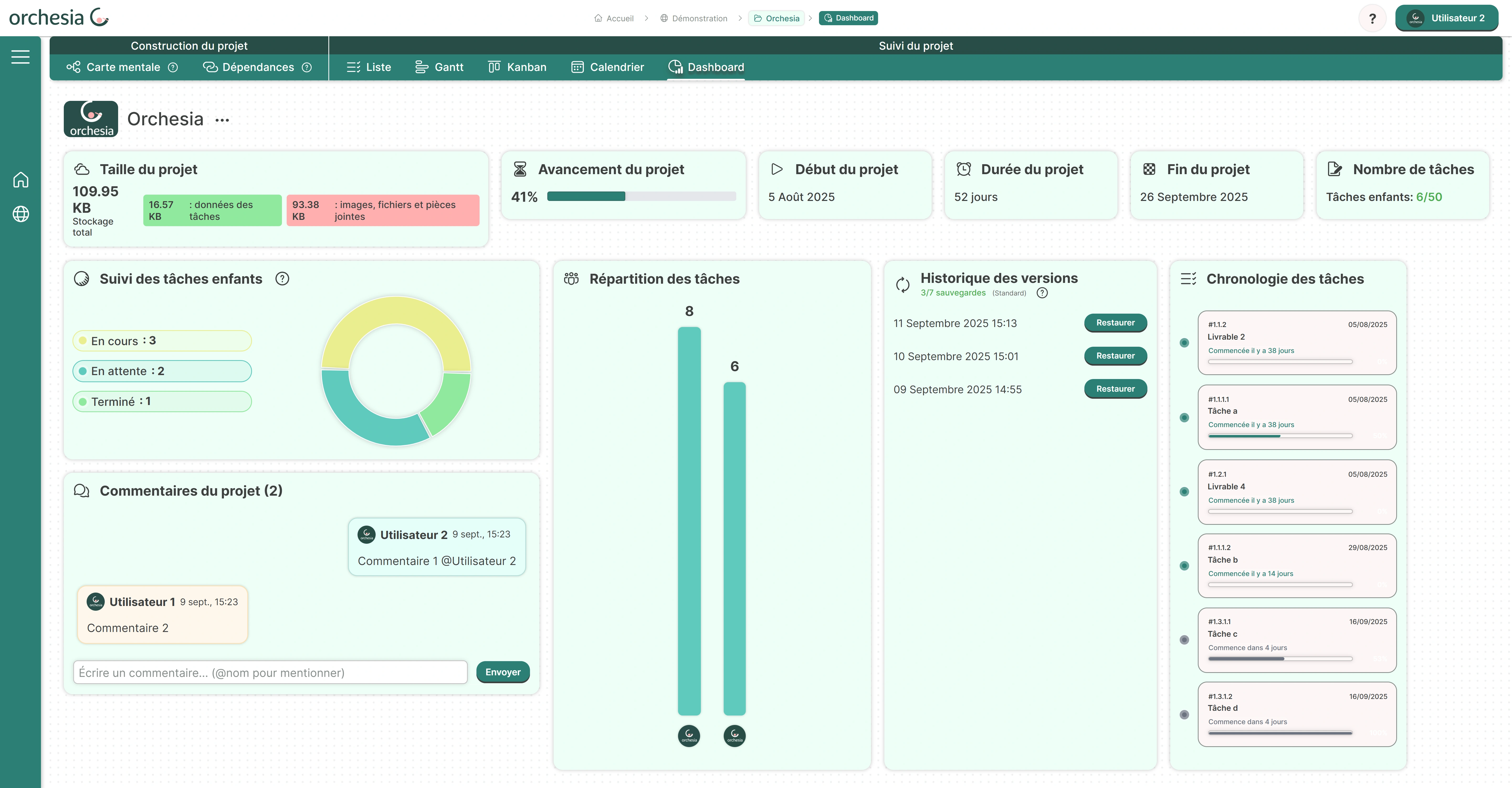Switch to Calendrier view
This screenshot has height=788, width=1512.
pyautogui.click(x=607, y=67)
